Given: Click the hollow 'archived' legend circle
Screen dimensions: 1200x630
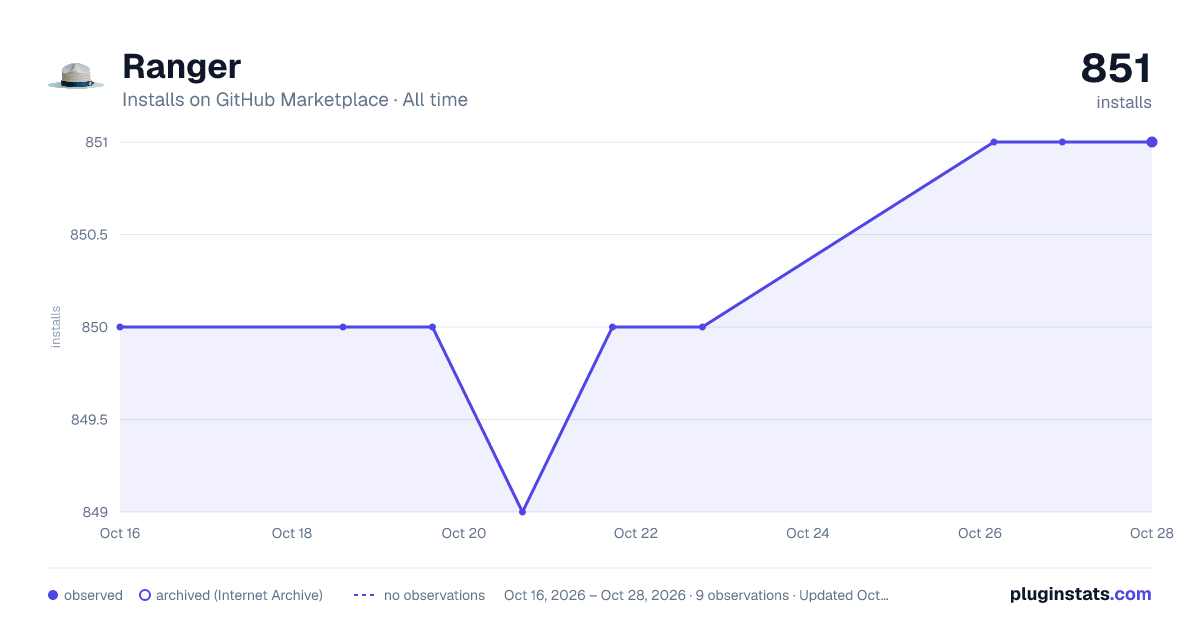Looking at the screenshot, I should point(144,595).
